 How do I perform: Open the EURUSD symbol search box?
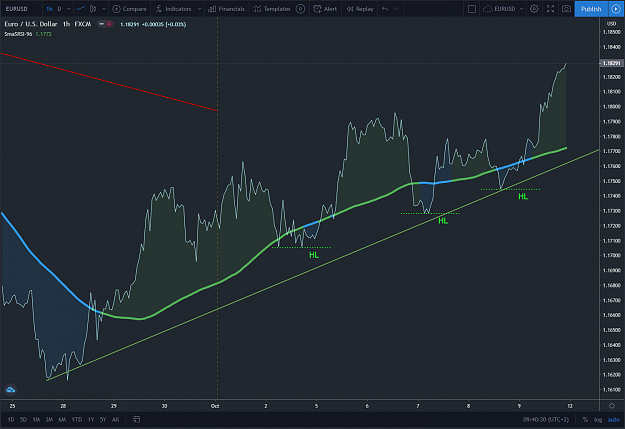pyautogui.click(x=17, y=8)
